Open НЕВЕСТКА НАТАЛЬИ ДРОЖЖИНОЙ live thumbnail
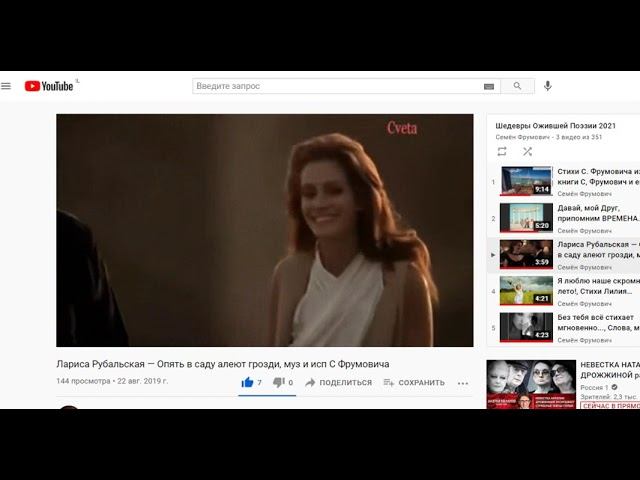This screenshot has width=640, height=480. click(x=531, y=384)
